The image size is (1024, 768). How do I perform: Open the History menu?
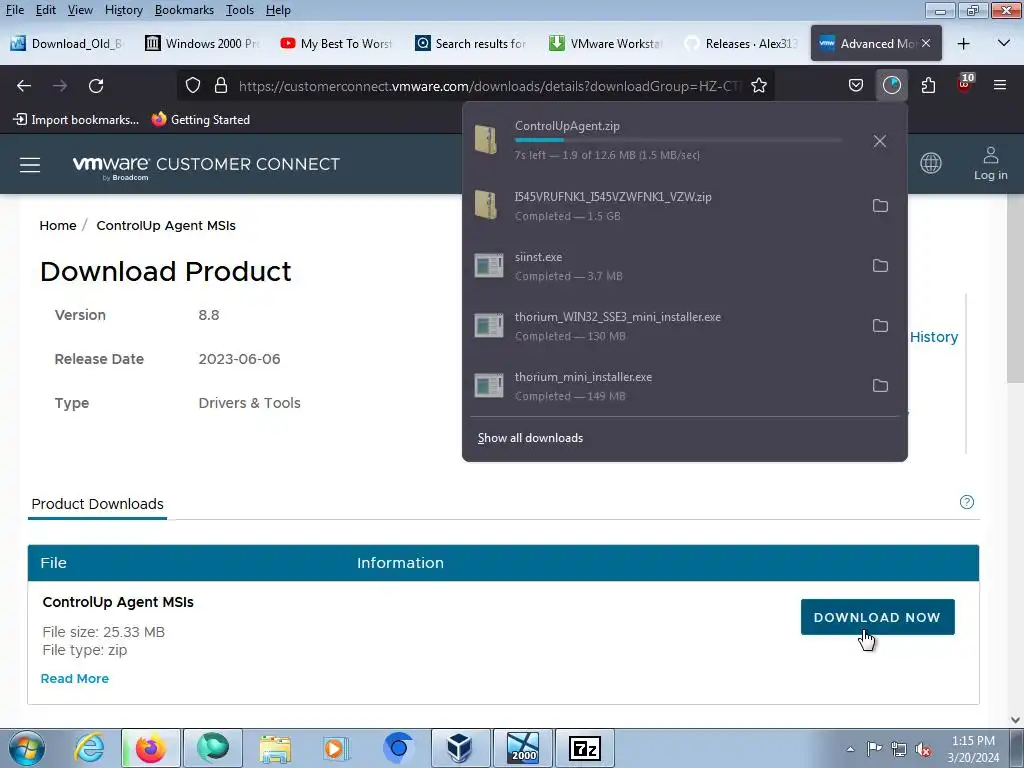coord(124,10)
